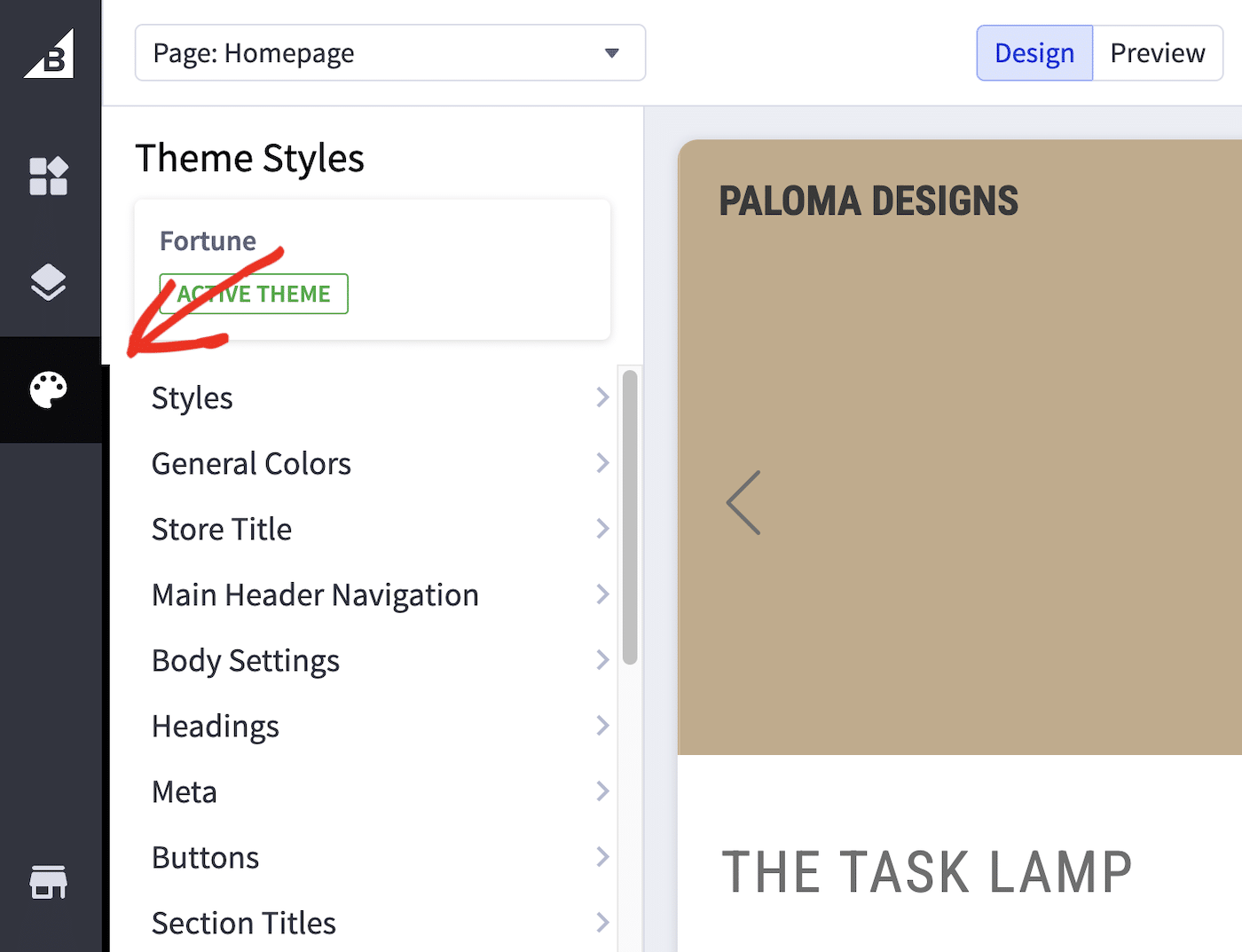Click the Theme Styles palette icon
The width and height of the screenshot is (1242, 952).
(49, 389)
